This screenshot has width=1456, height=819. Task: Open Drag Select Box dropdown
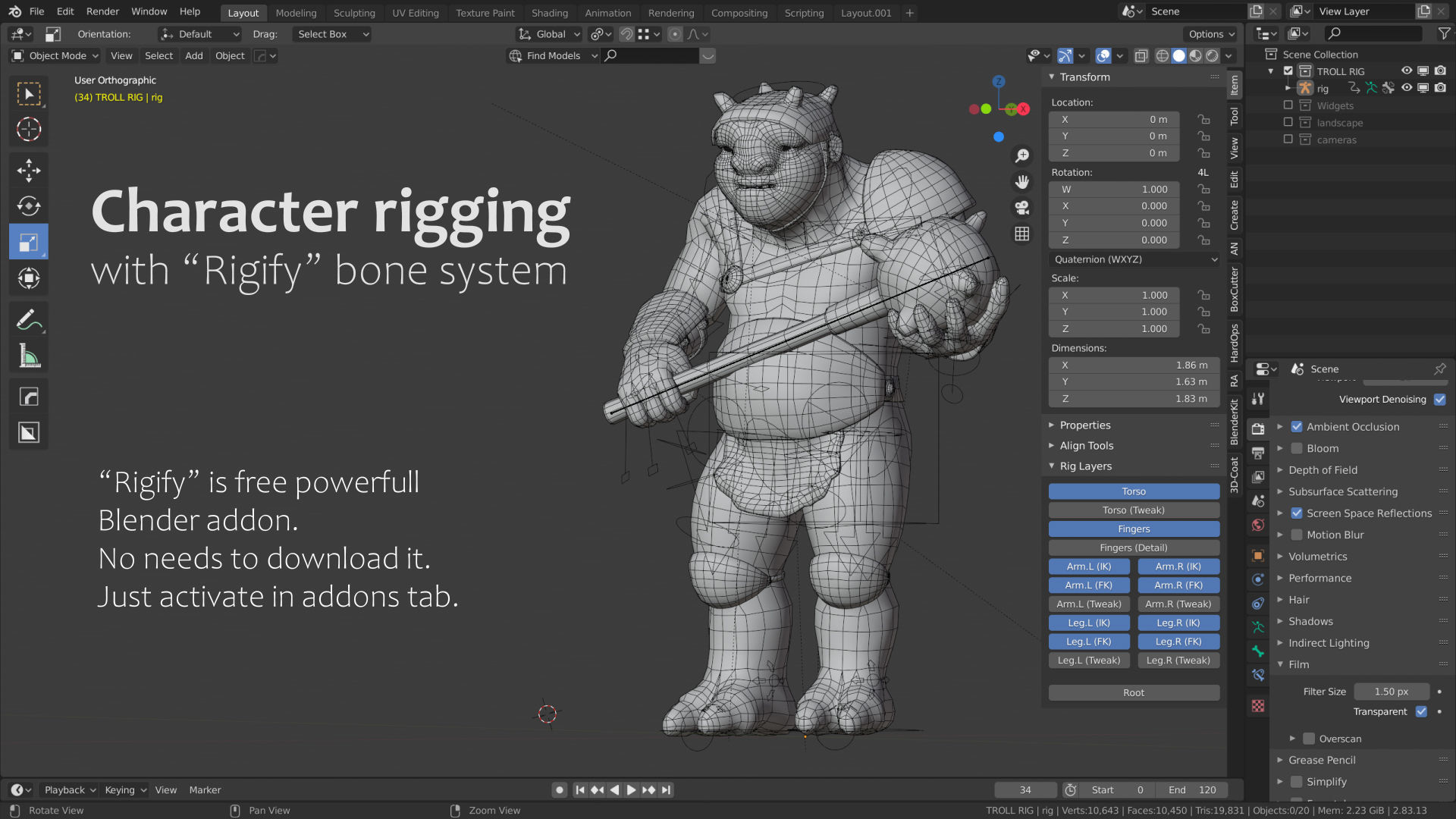[x=332, y=34]
